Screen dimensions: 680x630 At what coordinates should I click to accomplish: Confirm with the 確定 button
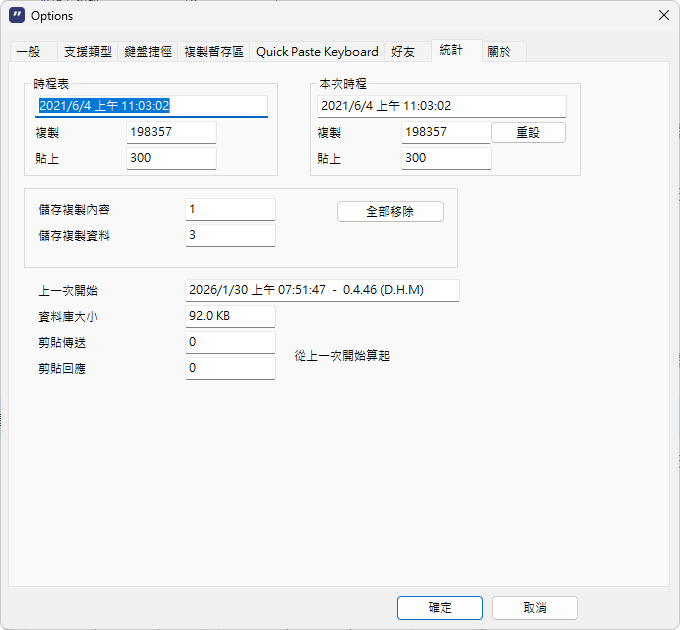point(440,608)
